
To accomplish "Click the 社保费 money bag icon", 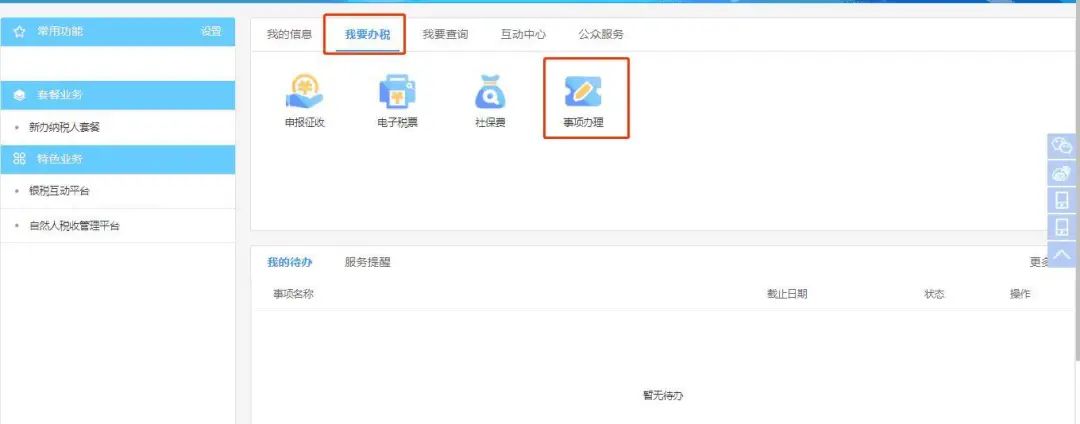I will (489, 92).
